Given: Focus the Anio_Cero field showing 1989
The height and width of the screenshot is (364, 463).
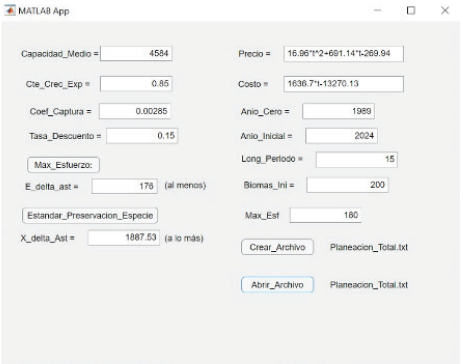Looking at the screenshot, I should point(338,111).
